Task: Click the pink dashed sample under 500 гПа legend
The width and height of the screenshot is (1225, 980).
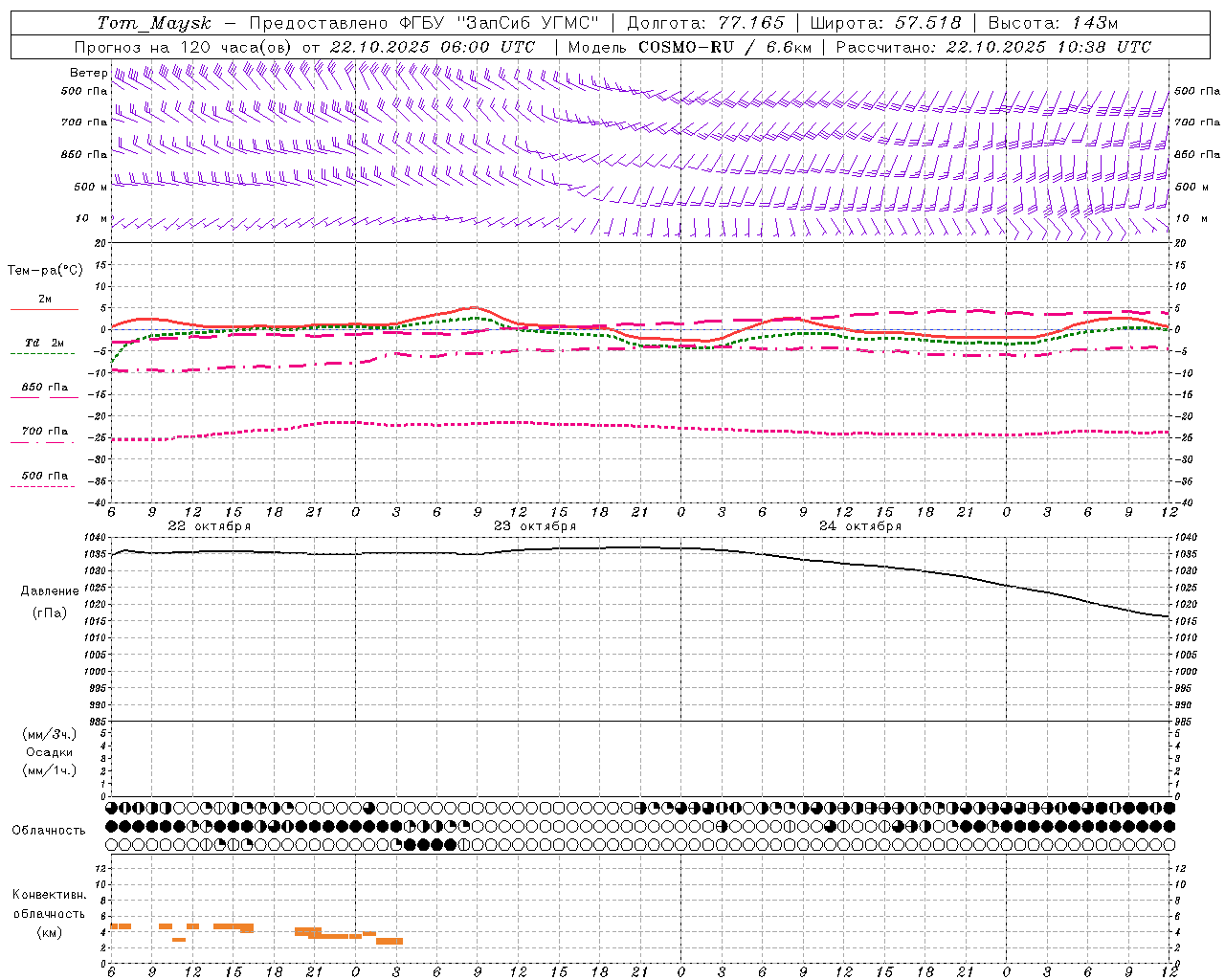Action: click(42, 486)
